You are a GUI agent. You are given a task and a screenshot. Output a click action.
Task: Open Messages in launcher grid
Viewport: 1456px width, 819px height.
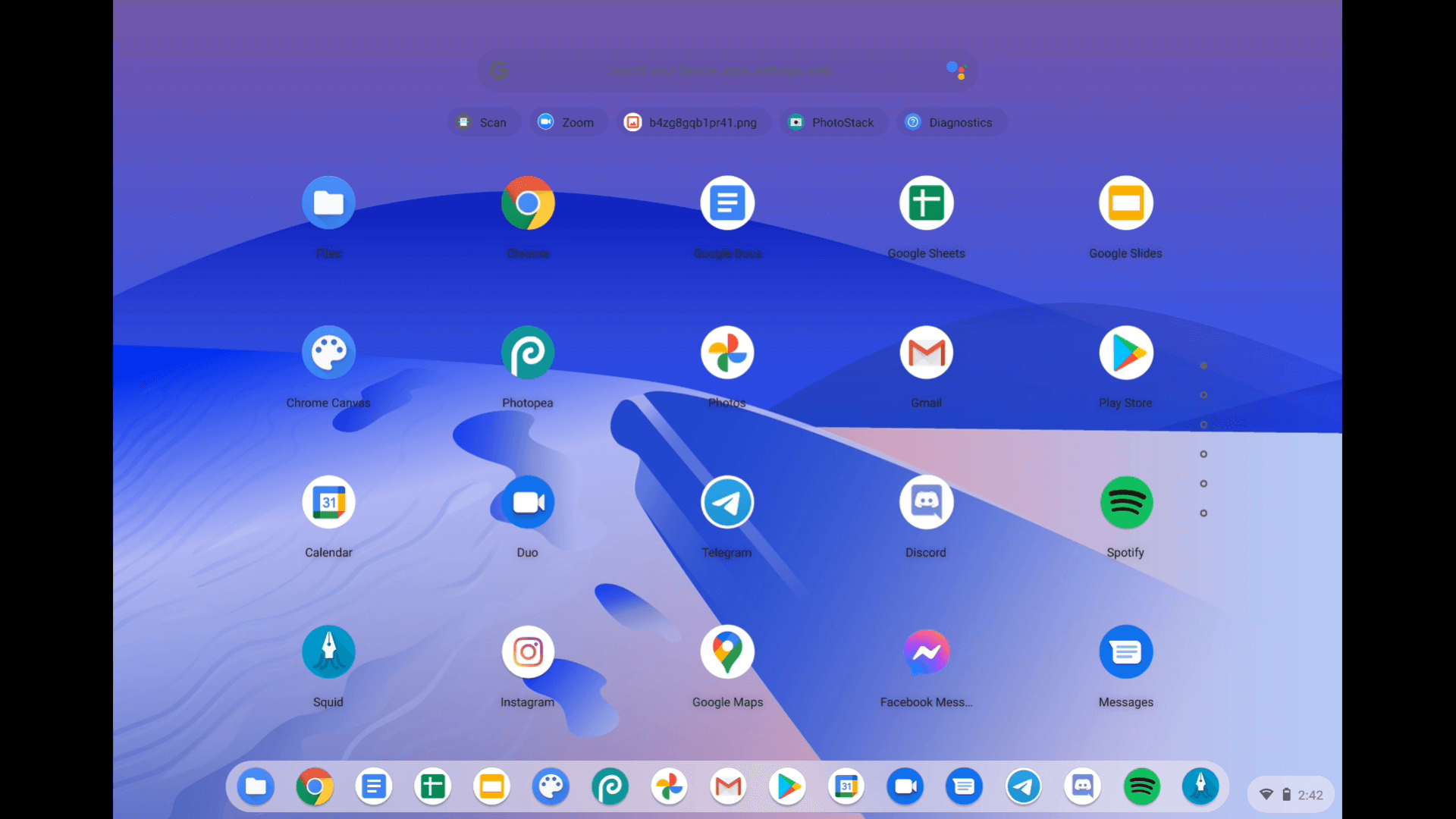coord(1126,651)
